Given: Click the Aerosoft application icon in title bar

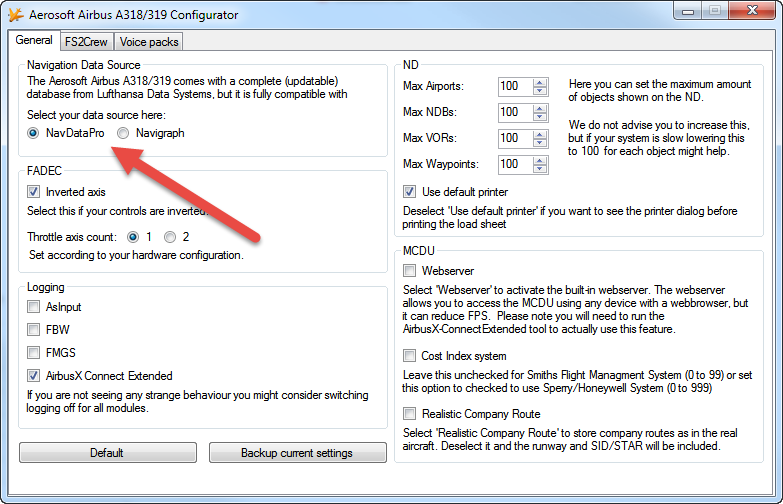Looking at the screenshot, I should tap(16, 15).
